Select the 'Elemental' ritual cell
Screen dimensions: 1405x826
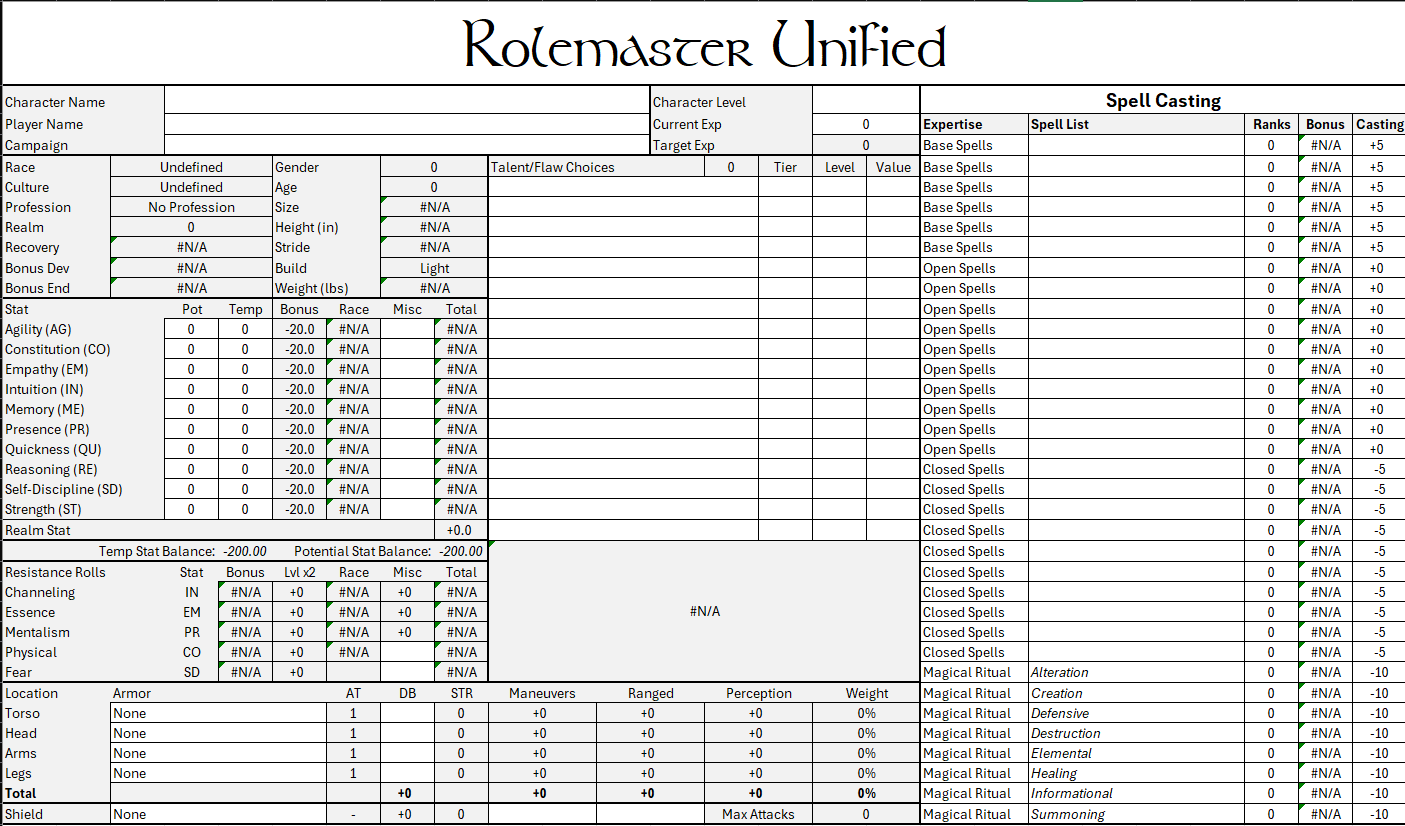1136,753
